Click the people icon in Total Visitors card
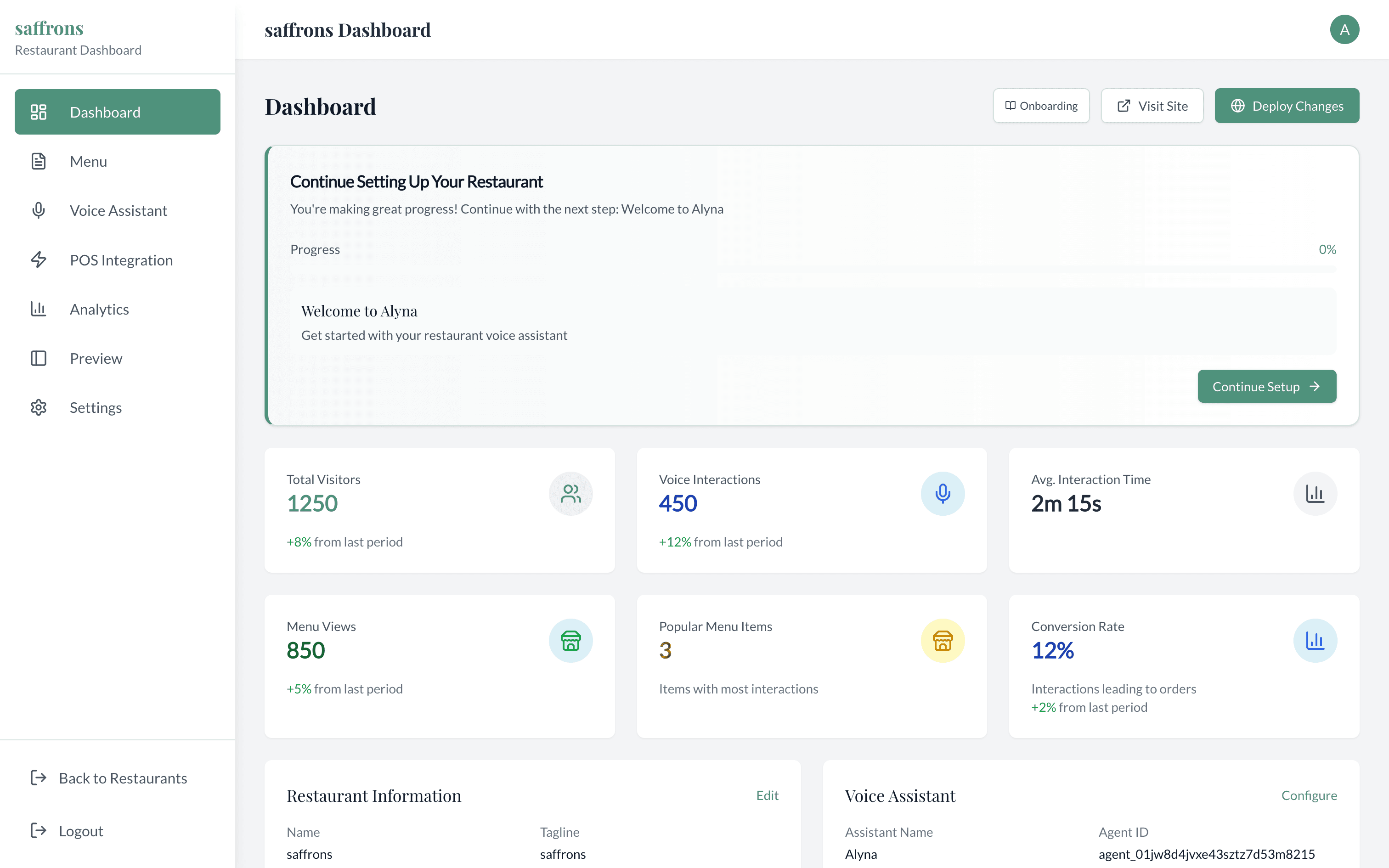Image resolution: width=1389 pixels, height=868 pixels. tap(570, 494)
